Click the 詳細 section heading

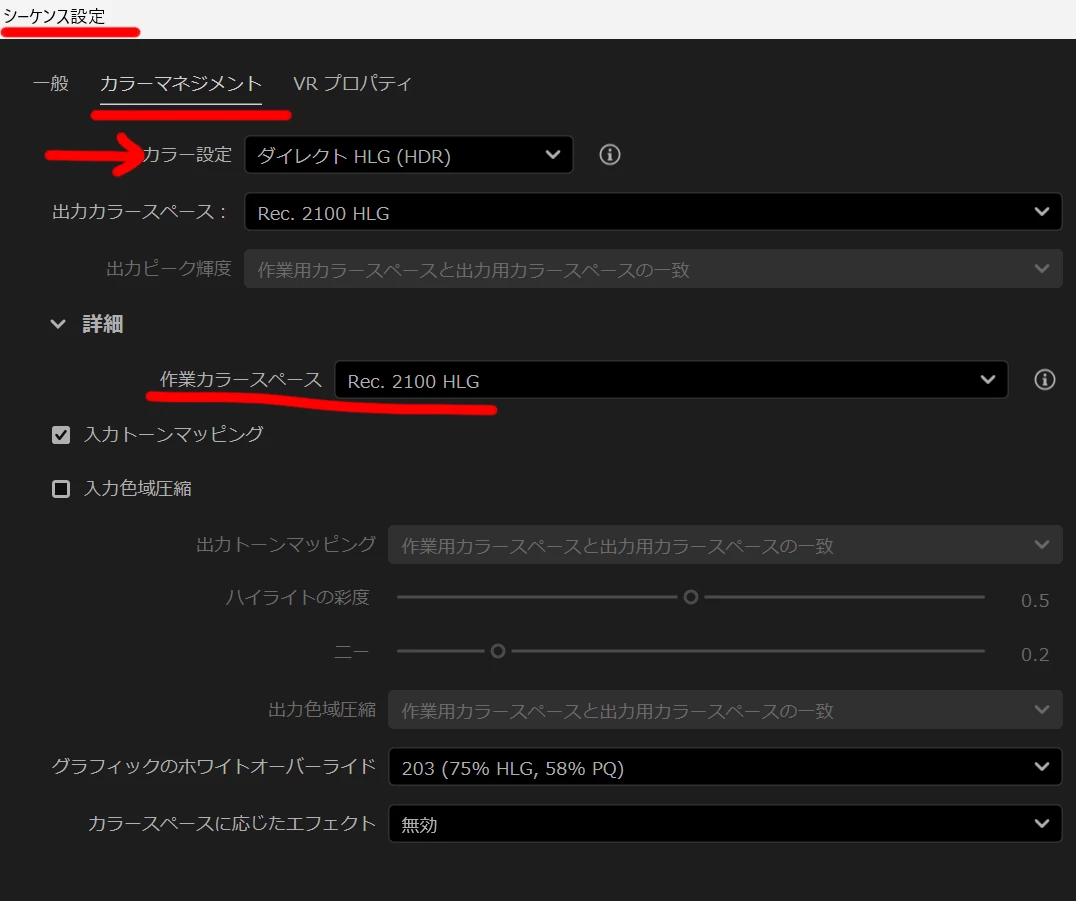coord(102,324)
